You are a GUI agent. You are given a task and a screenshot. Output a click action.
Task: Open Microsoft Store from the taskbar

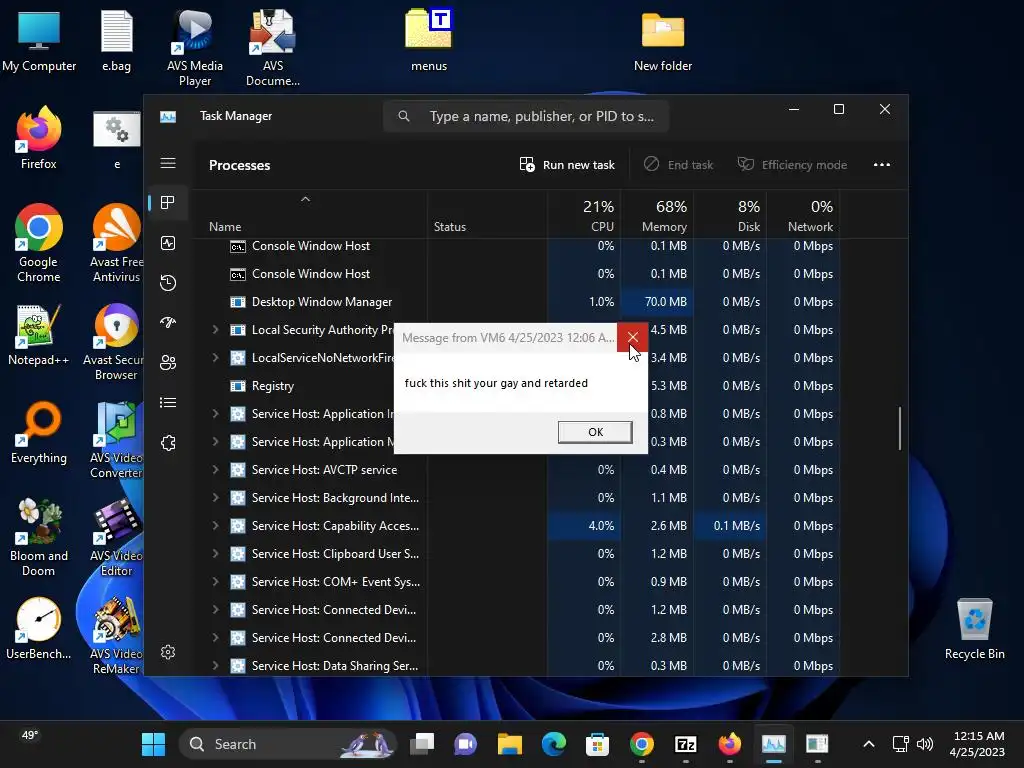point(598,744)
